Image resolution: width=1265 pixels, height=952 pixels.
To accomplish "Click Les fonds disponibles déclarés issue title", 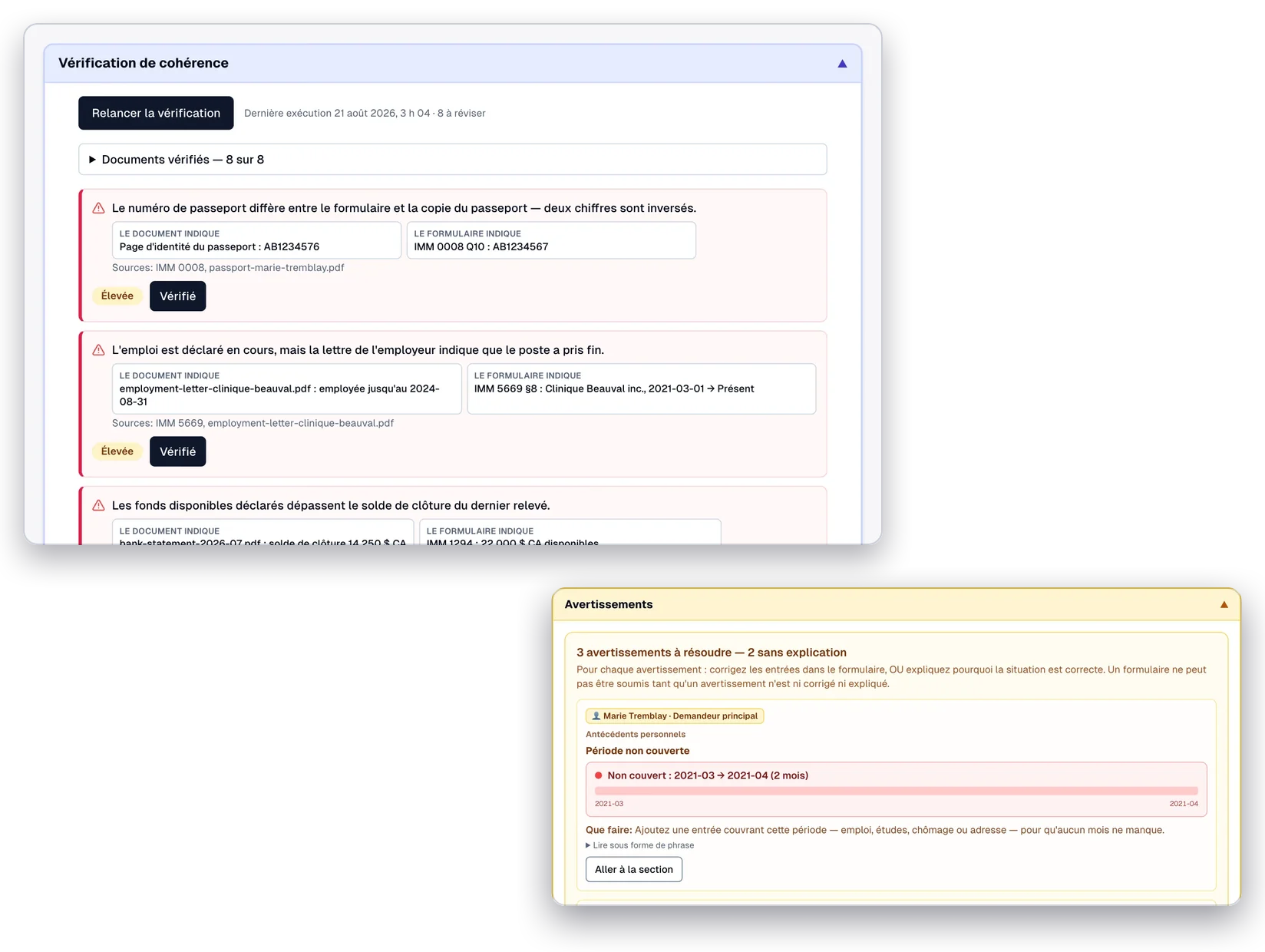I will point(331,505).
